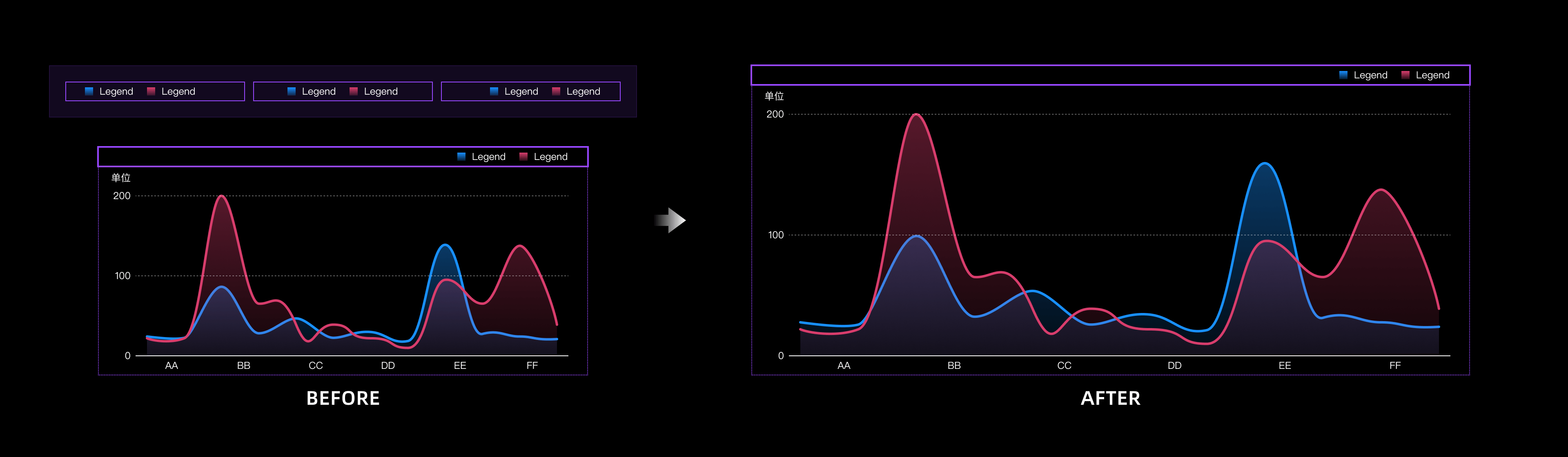Click the FF axis label in AFTER chart
Screen dimensions: 1568x457
pyautogui.click(x=1394, y=366)
